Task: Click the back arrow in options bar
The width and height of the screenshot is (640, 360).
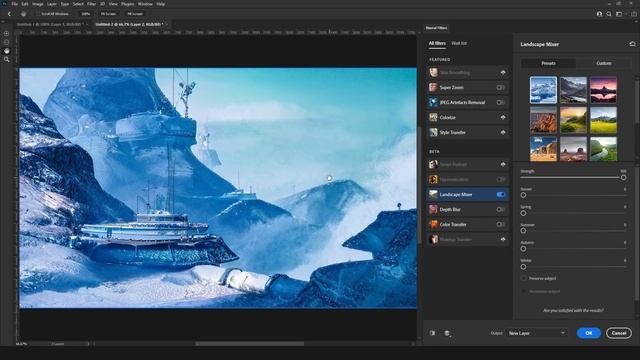Action: click(x=9, y=14)
